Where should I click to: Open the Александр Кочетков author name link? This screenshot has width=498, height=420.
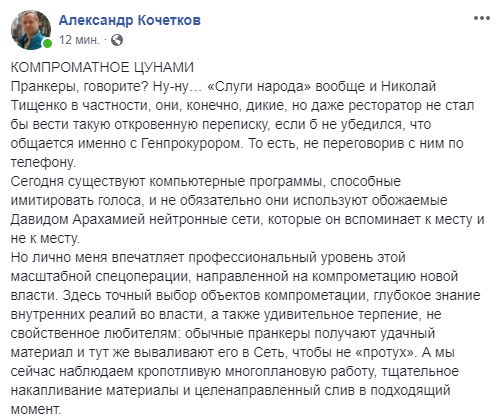(130, 21)
